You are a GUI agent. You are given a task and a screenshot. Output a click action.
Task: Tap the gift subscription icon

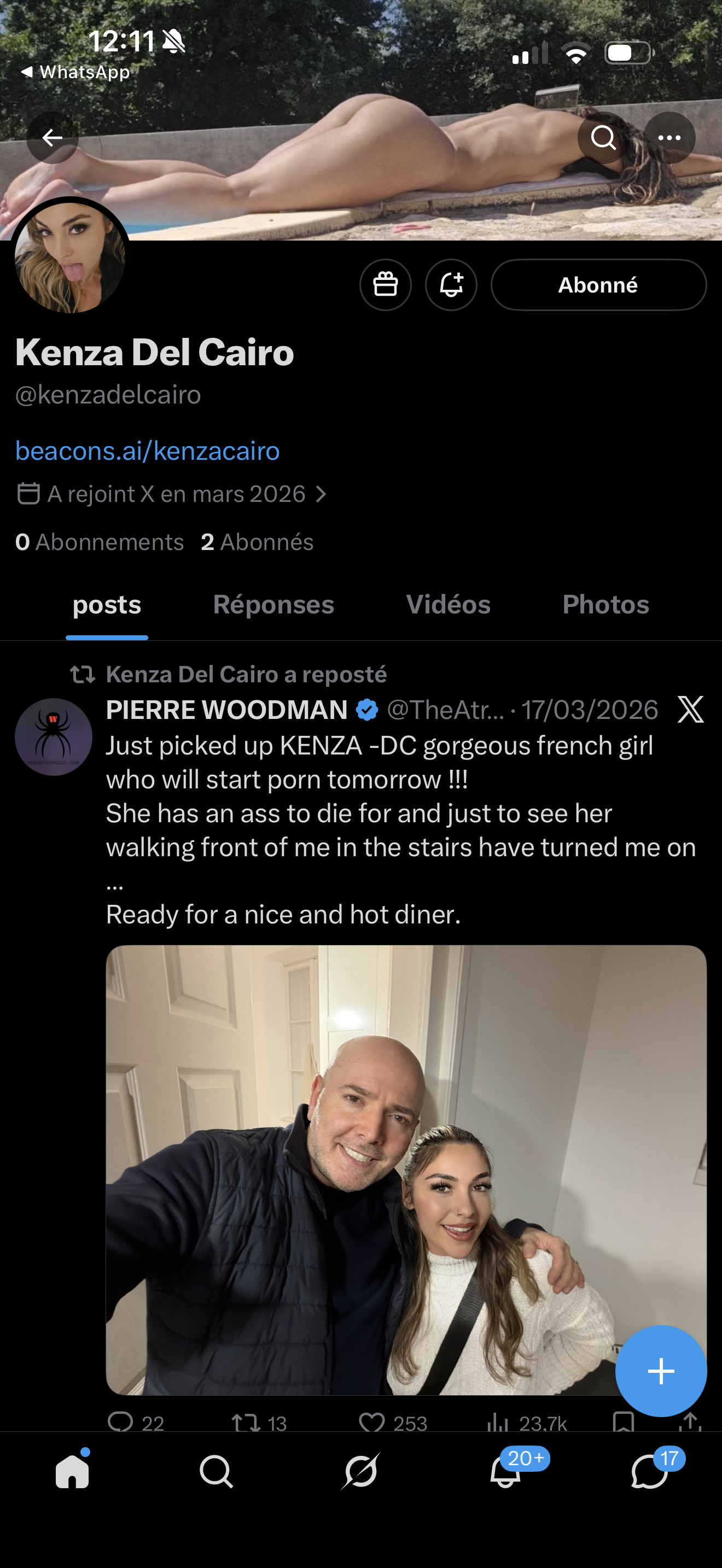tap(386, 285)
